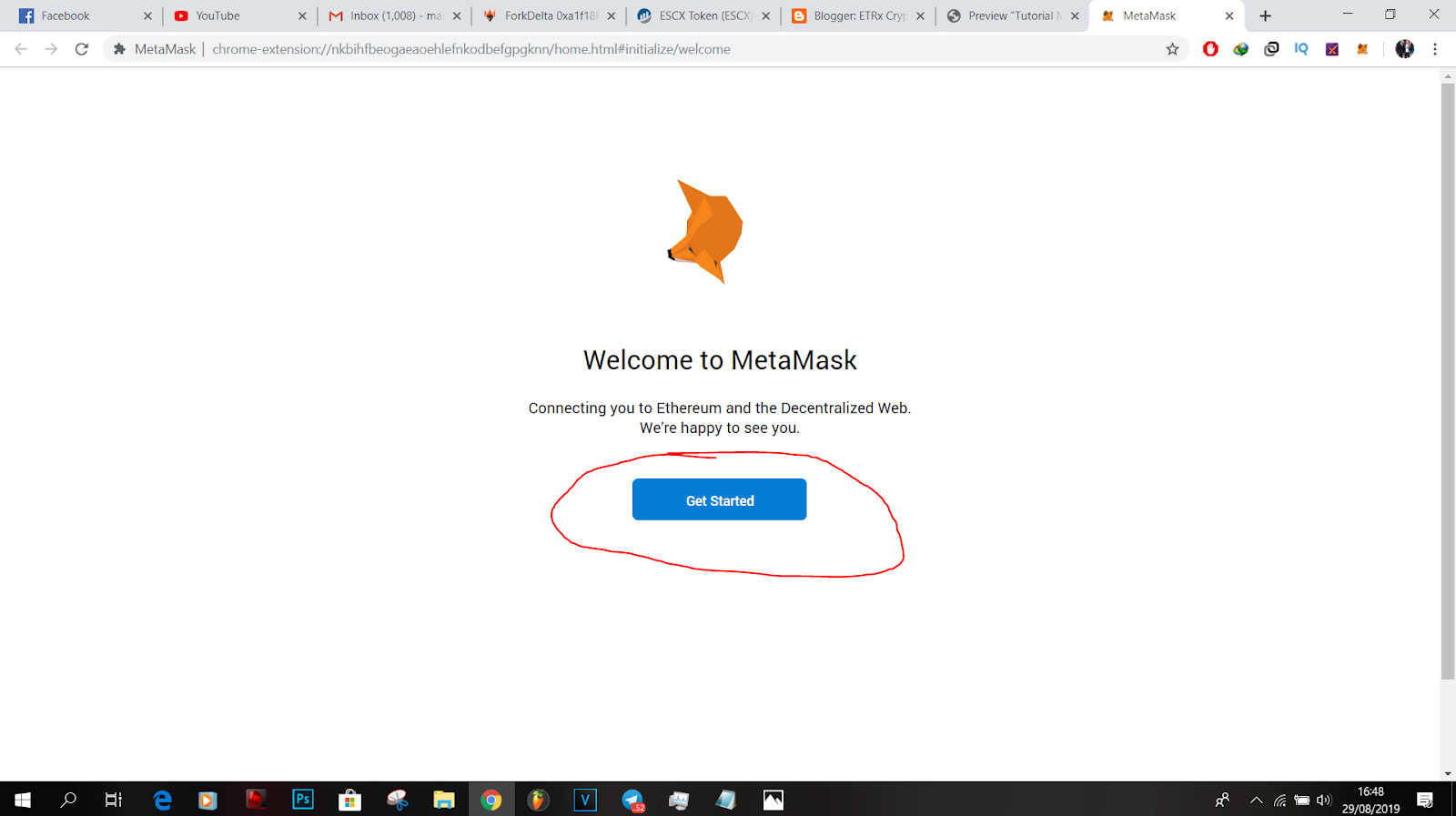Screen dimensions: 1456x816
Task: Click the MetaMask fox extension icon in toolbar
Action: (1362, 49)
